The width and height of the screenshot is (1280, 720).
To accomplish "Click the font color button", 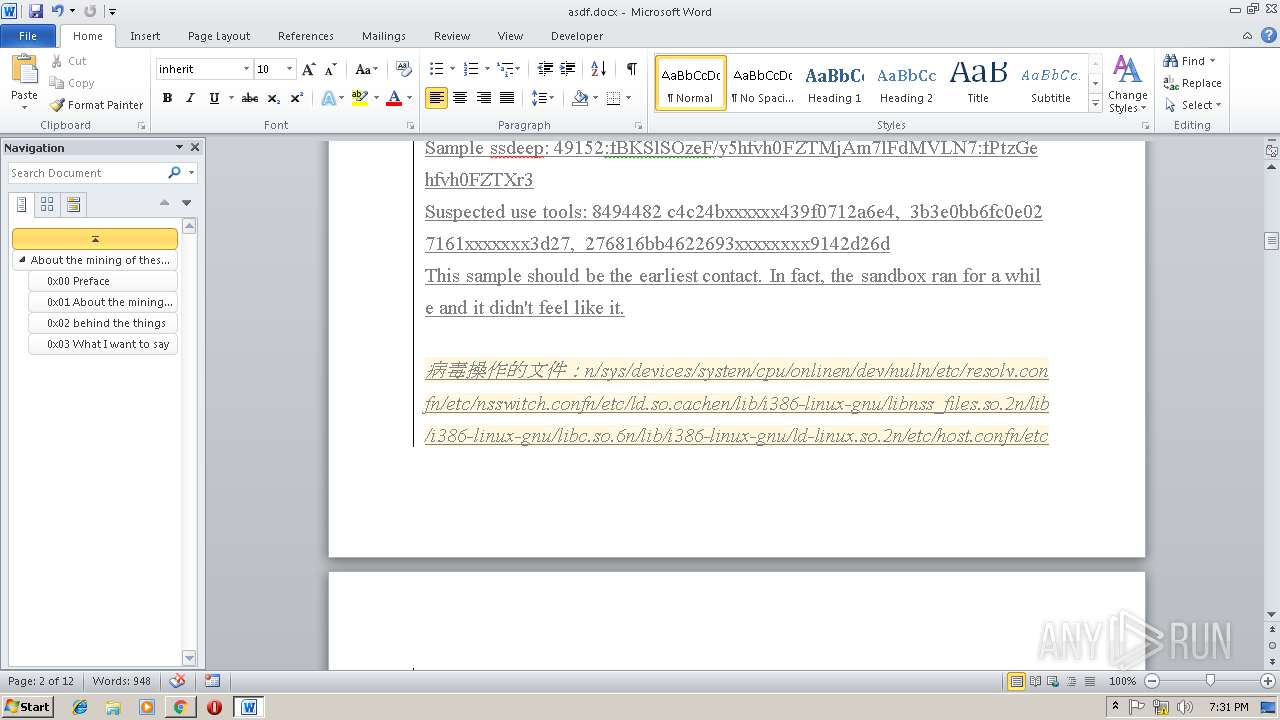I will click(394, 98).
